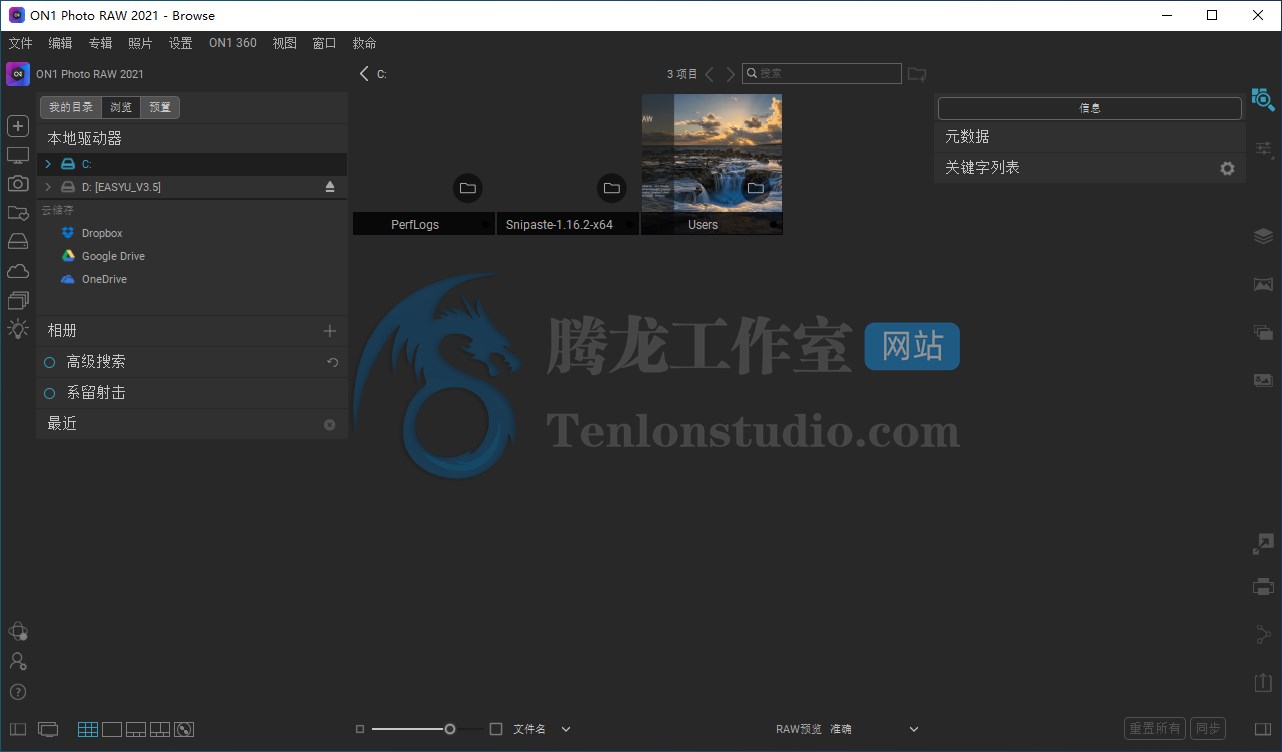
Task: Open the 文件 menu
Action: tap(20, 43)
